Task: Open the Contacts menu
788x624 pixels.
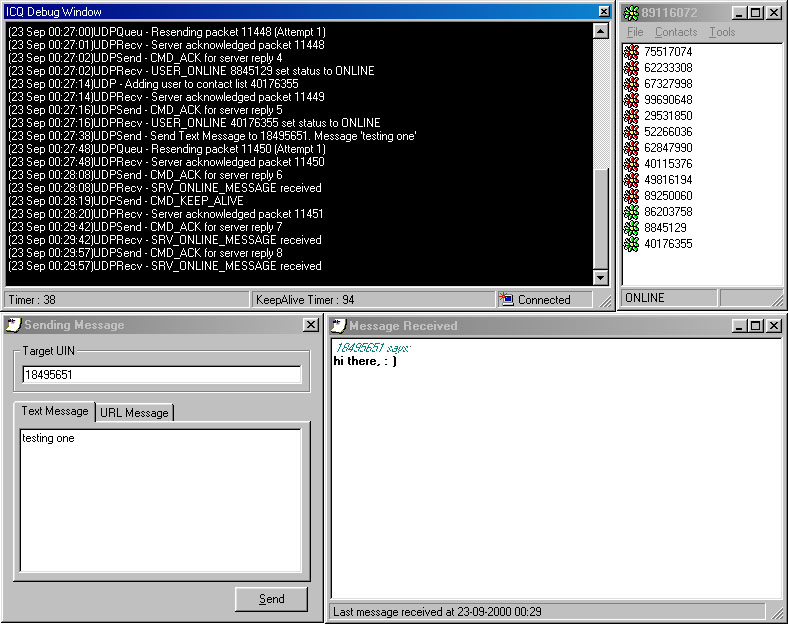Action: coord(676,32)
